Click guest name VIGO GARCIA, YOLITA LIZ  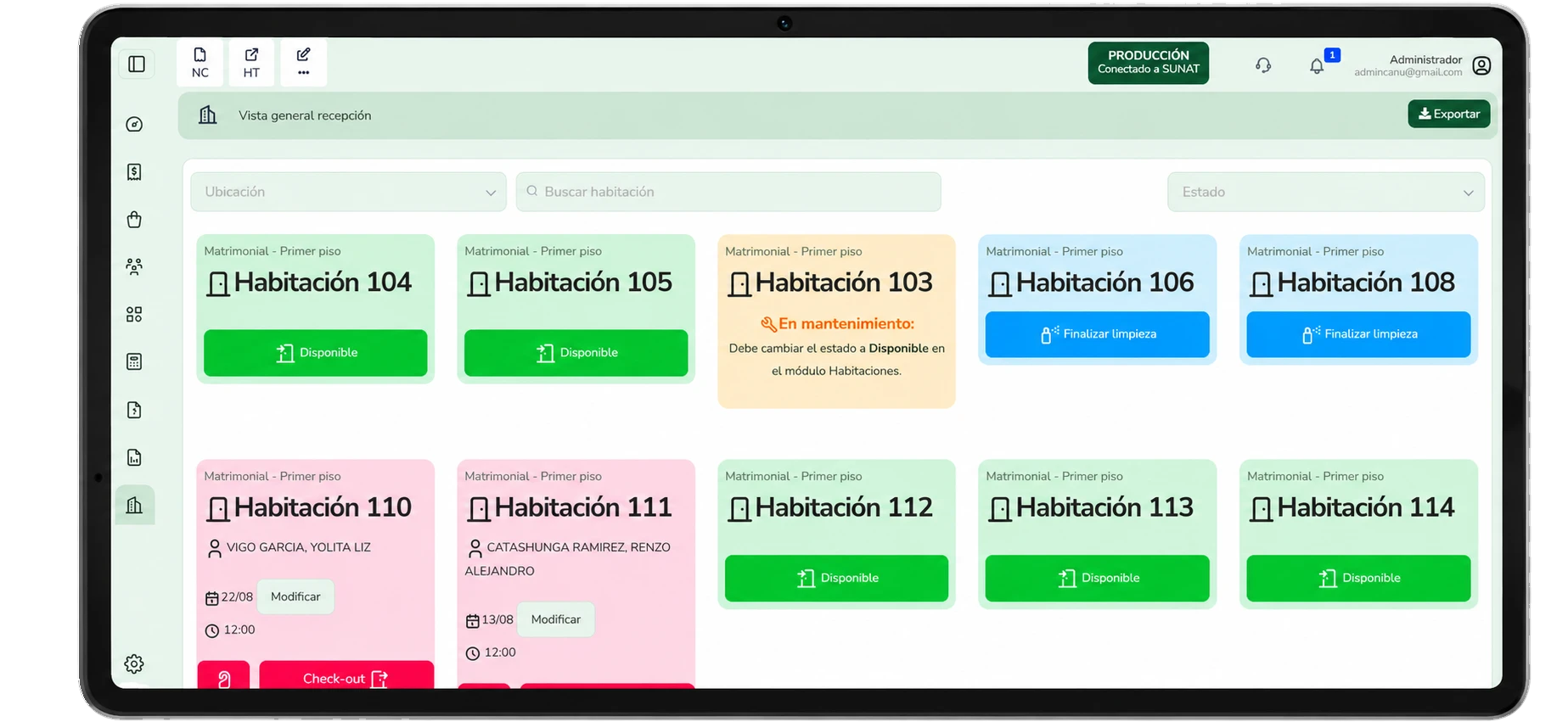coord(299,547)
